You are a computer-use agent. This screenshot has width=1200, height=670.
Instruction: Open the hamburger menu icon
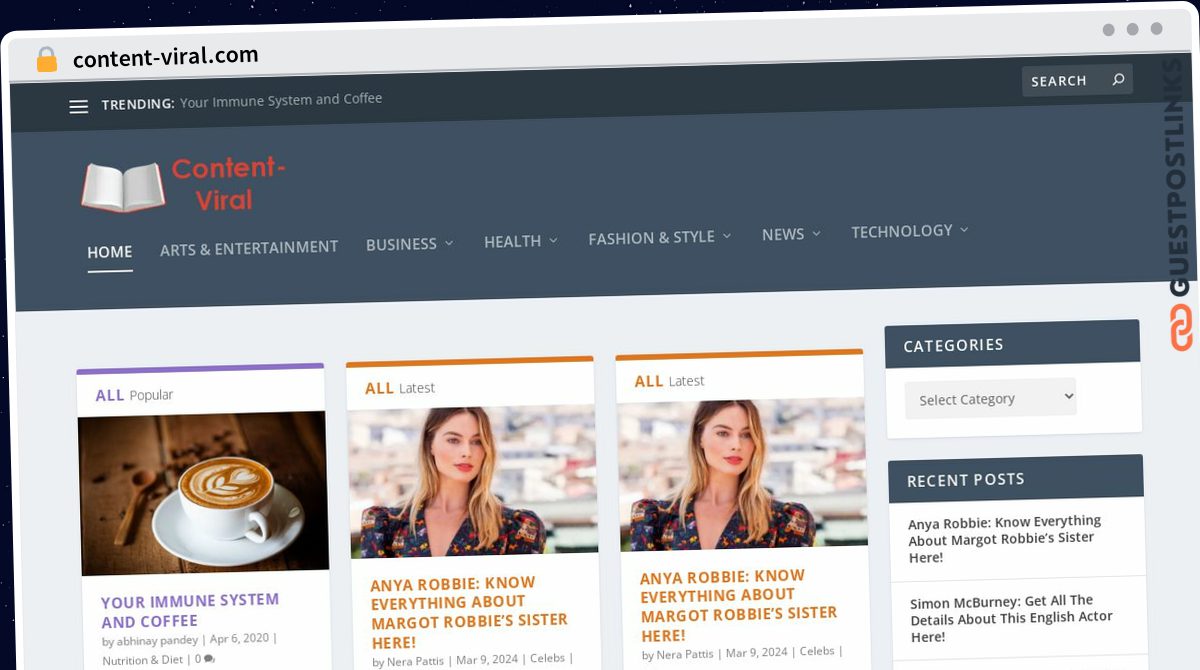(x=79, y=106)
